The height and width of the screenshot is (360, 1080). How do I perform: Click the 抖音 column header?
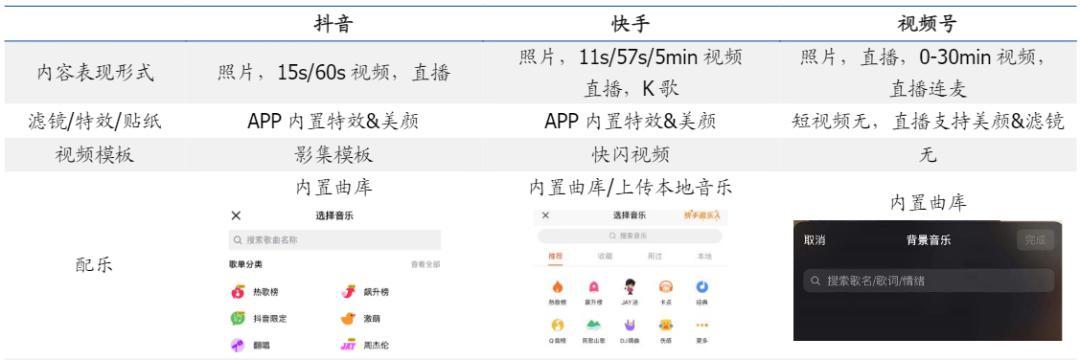(x=334, y=25)
